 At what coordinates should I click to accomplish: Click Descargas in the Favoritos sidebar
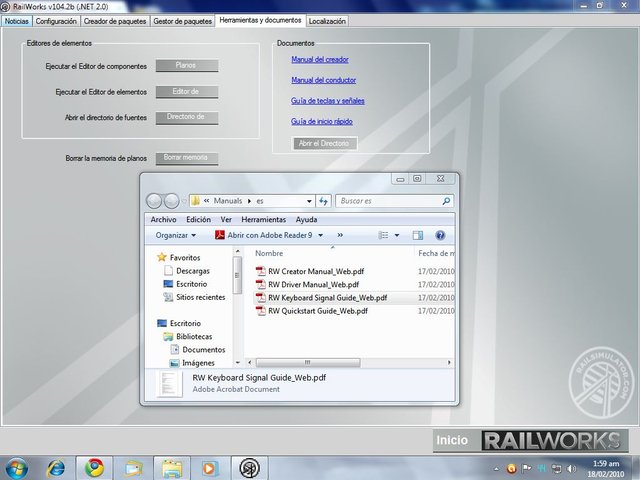tap(193, 271)
